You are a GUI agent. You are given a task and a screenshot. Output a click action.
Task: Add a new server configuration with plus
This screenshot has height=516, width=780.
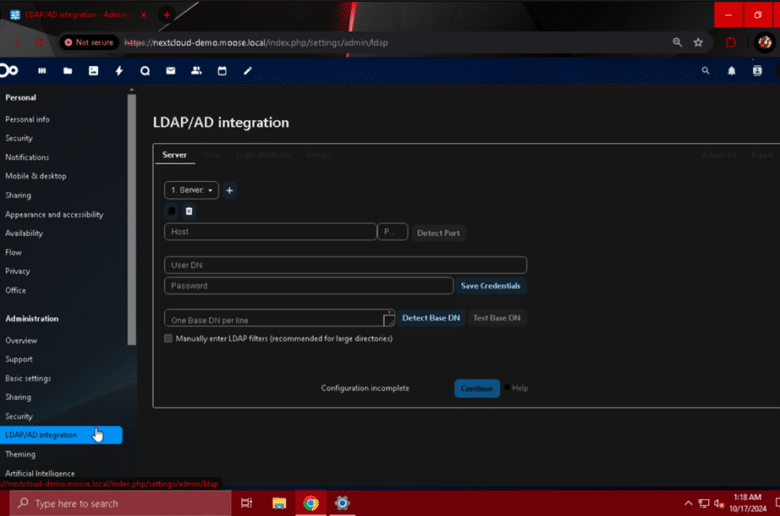229,190
